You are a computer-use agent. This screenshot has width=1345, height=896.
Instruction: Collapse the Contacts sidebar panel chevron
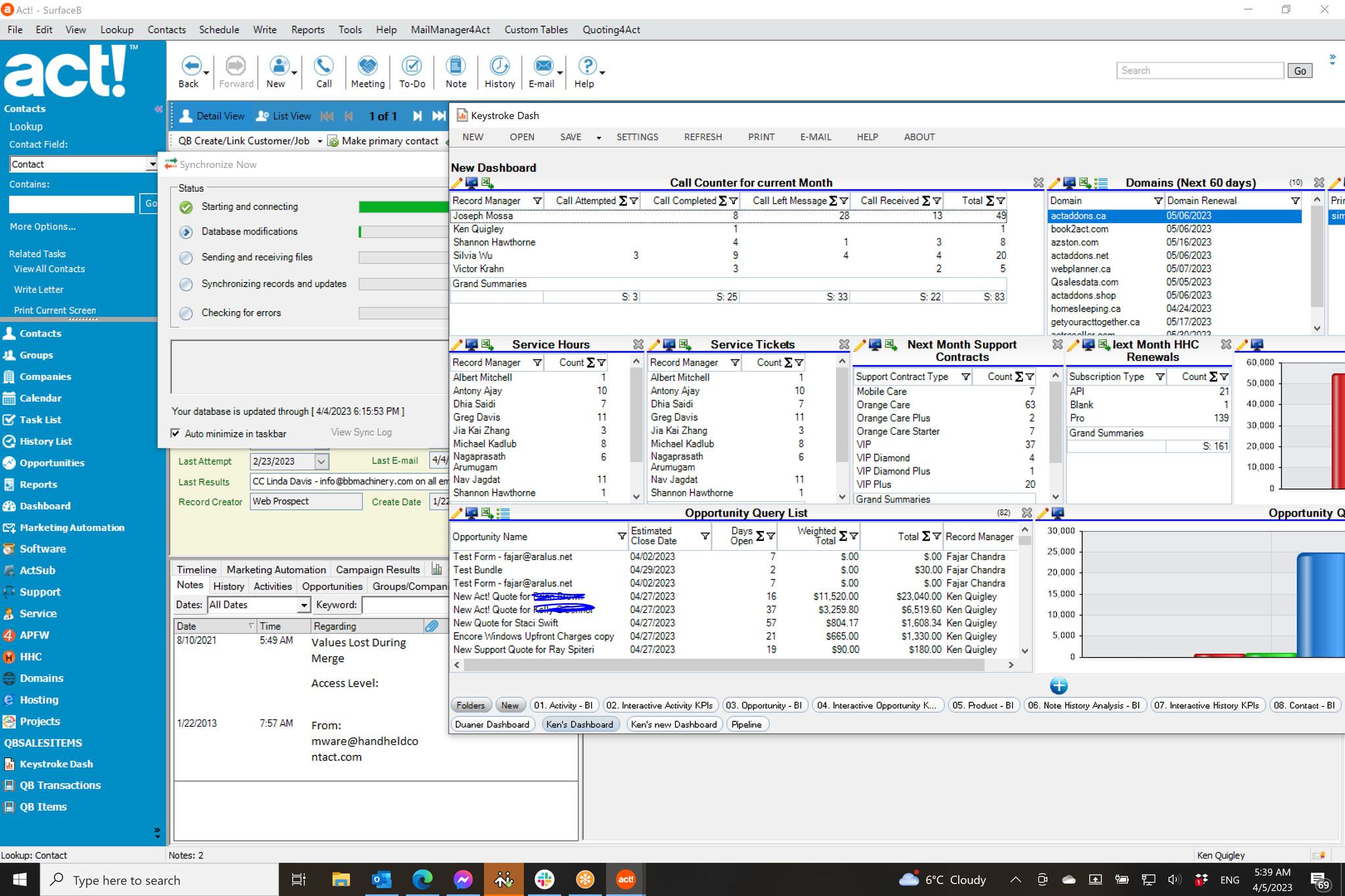158,109
